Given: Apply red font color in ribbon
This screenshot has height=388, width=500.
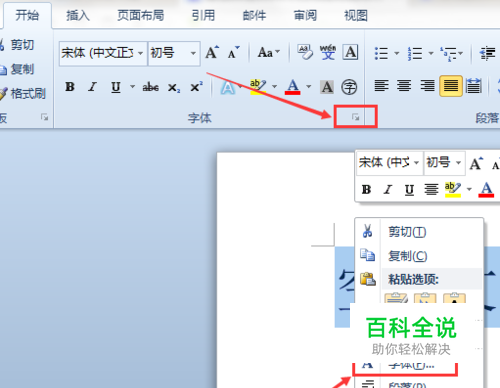Looking at the screenshot, I should (293, 87).
